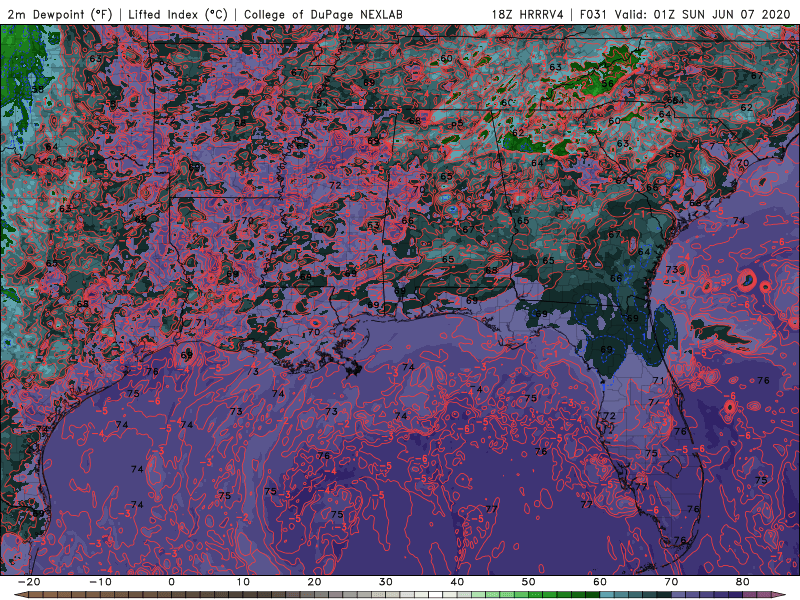Click the 50 tick label on colorbar
800x600 pixels.
(529, 582)
